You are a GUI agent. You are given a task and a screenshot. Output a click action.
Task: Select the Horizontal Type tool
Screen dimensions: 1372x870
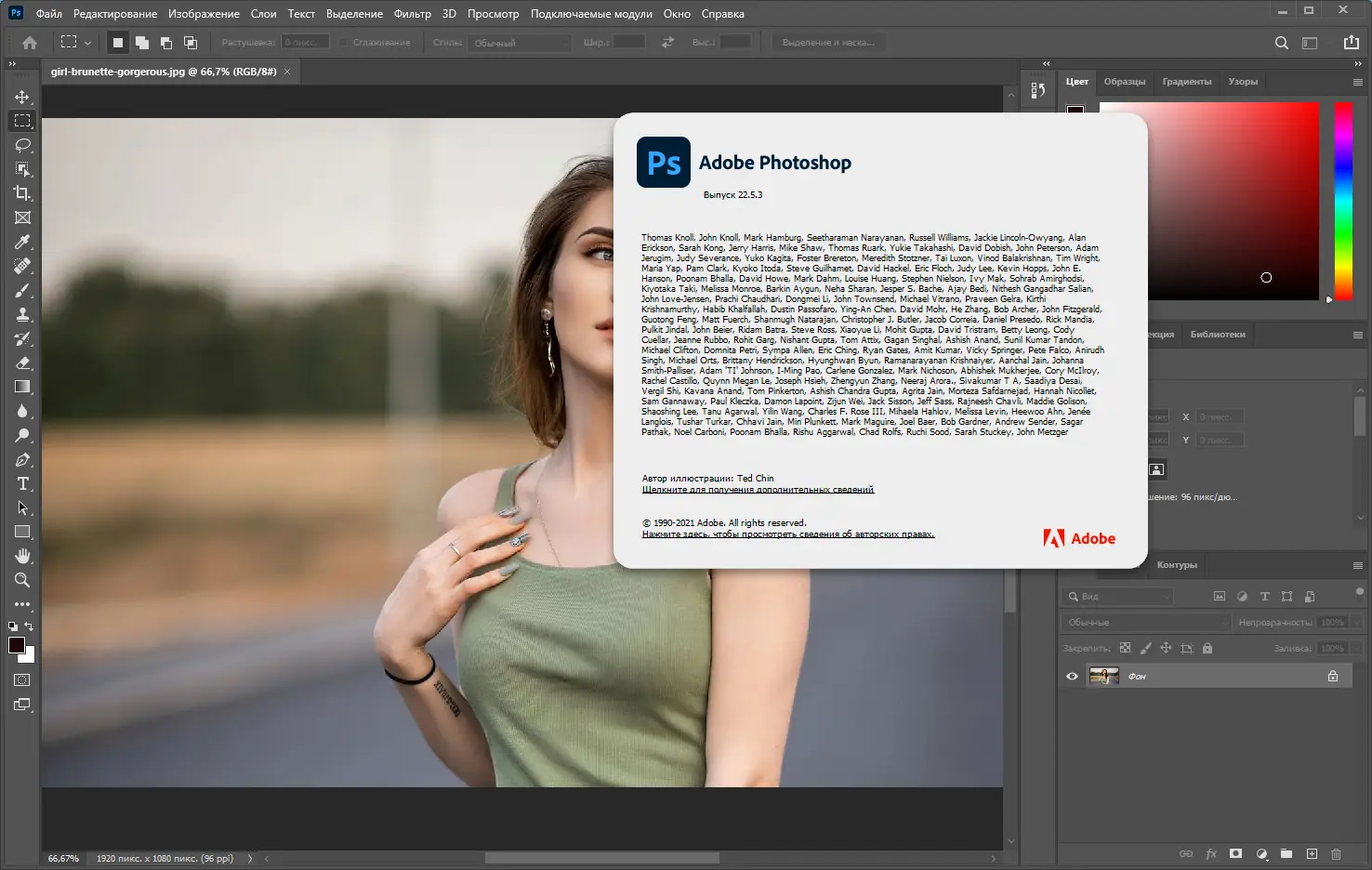(x=22, y=483)
